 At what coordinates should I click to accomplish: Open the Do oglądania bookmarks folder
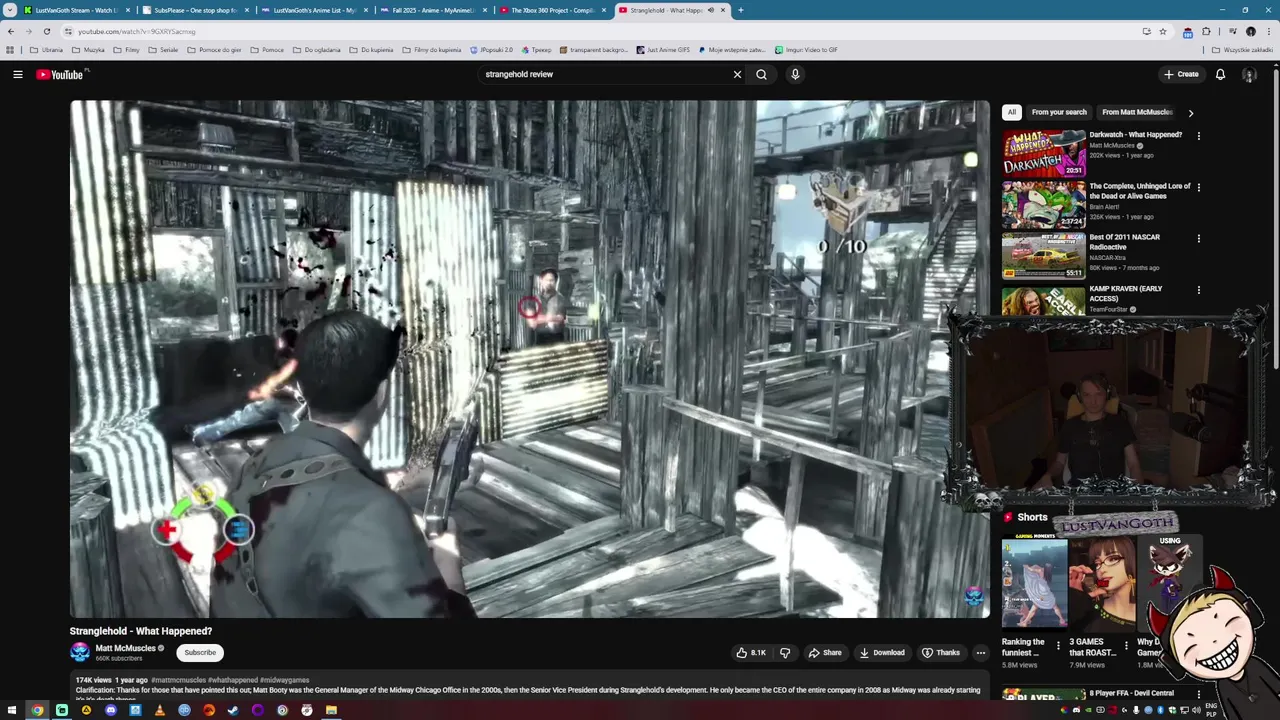pos(316,50)
